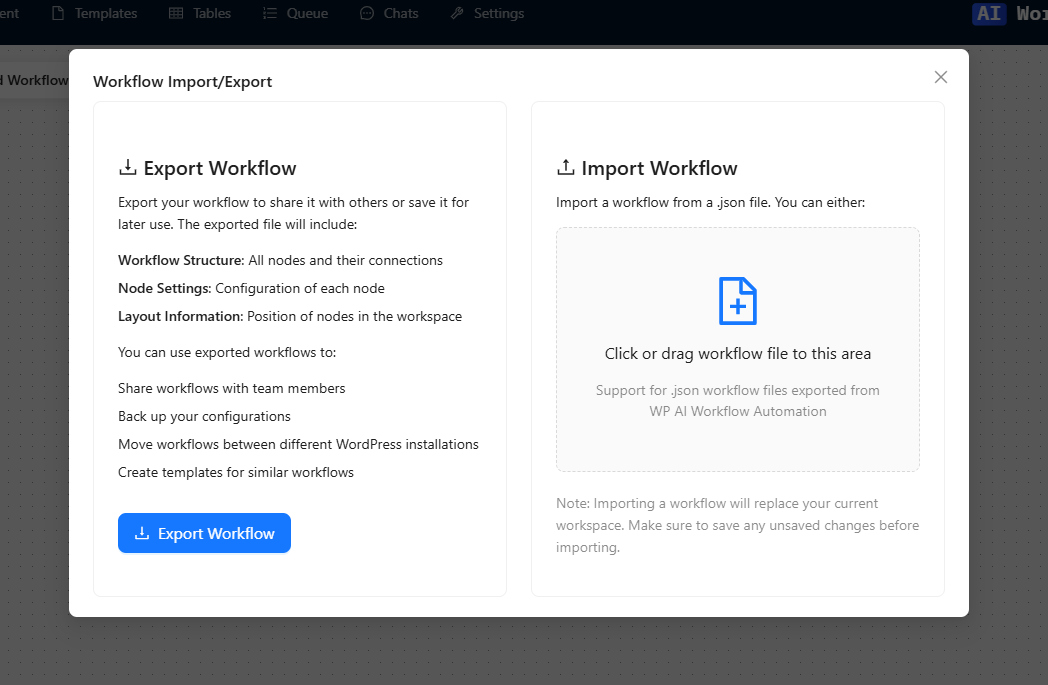This screenshot has height=685, width=1048.
Task: Click the 'Import Workflow' heading text
Action: click(x=659, y=168)
